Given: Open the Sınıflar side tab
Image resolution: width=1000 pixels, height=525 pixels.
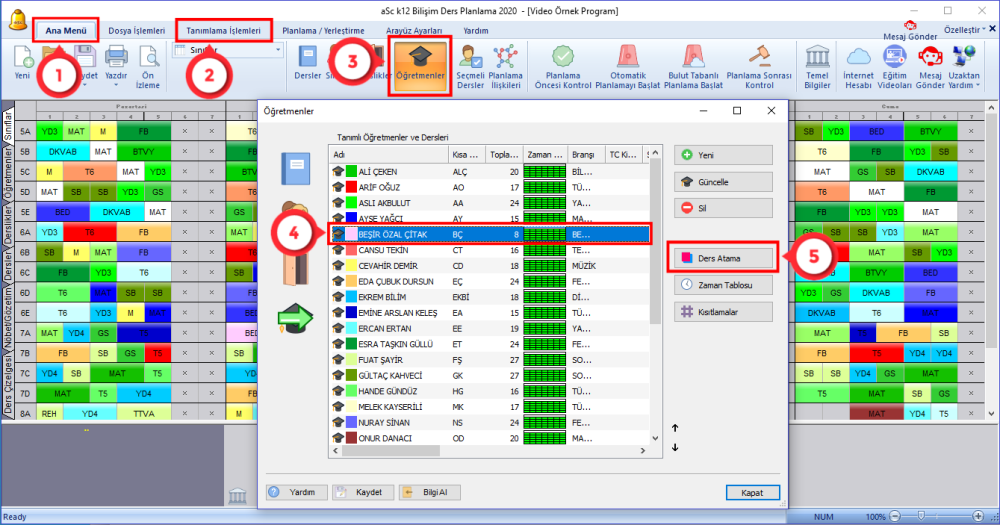Looking at the screenshot, I should click(8, 126).
